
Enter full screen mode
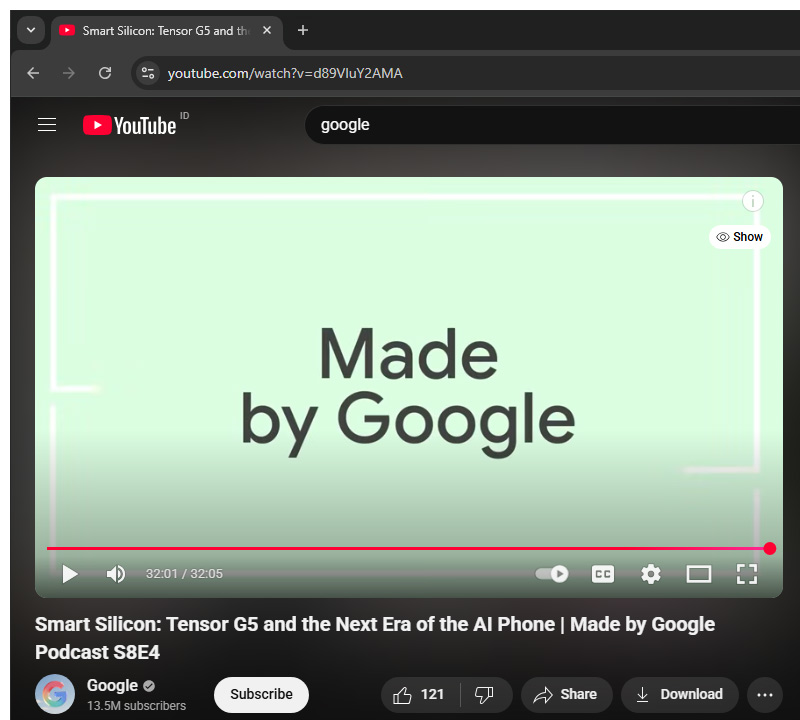(x=747, y=574)
